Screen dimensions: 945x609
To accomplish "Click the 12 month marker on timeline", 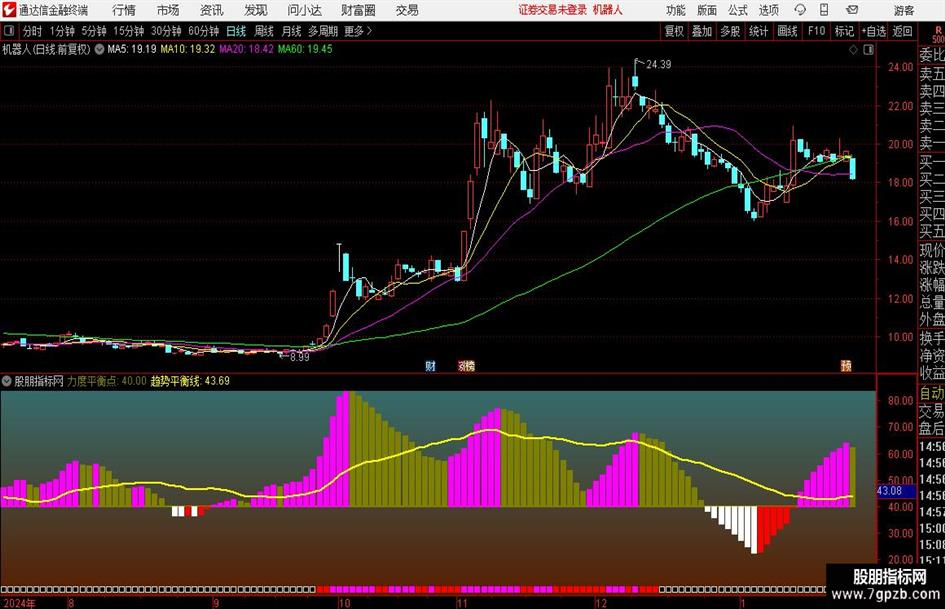I will point(600,603).
